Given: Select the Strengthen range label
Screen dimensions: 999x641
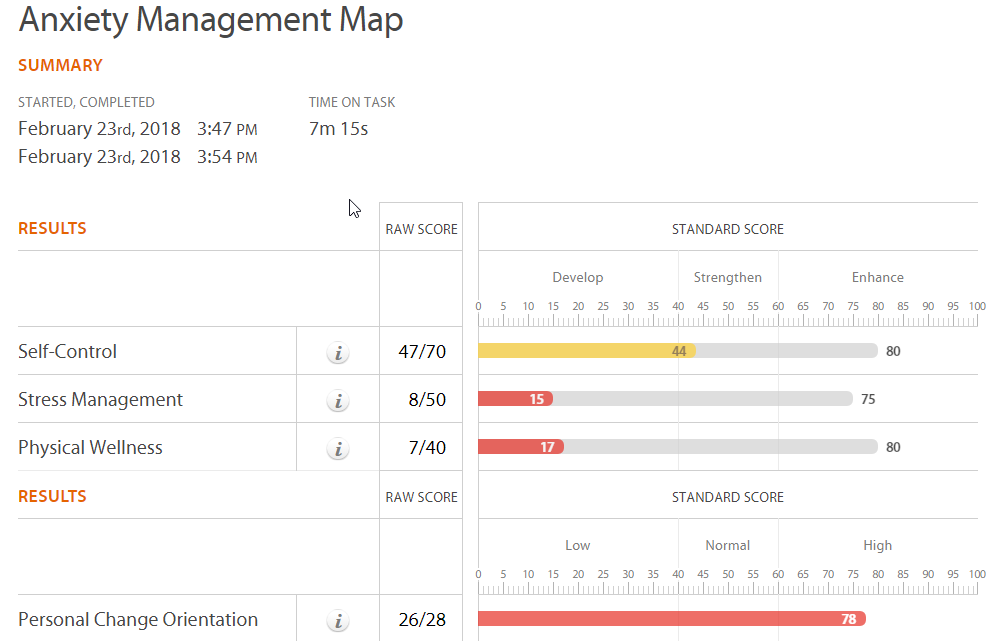Looking at the screenshot, I should pos(727,277).
